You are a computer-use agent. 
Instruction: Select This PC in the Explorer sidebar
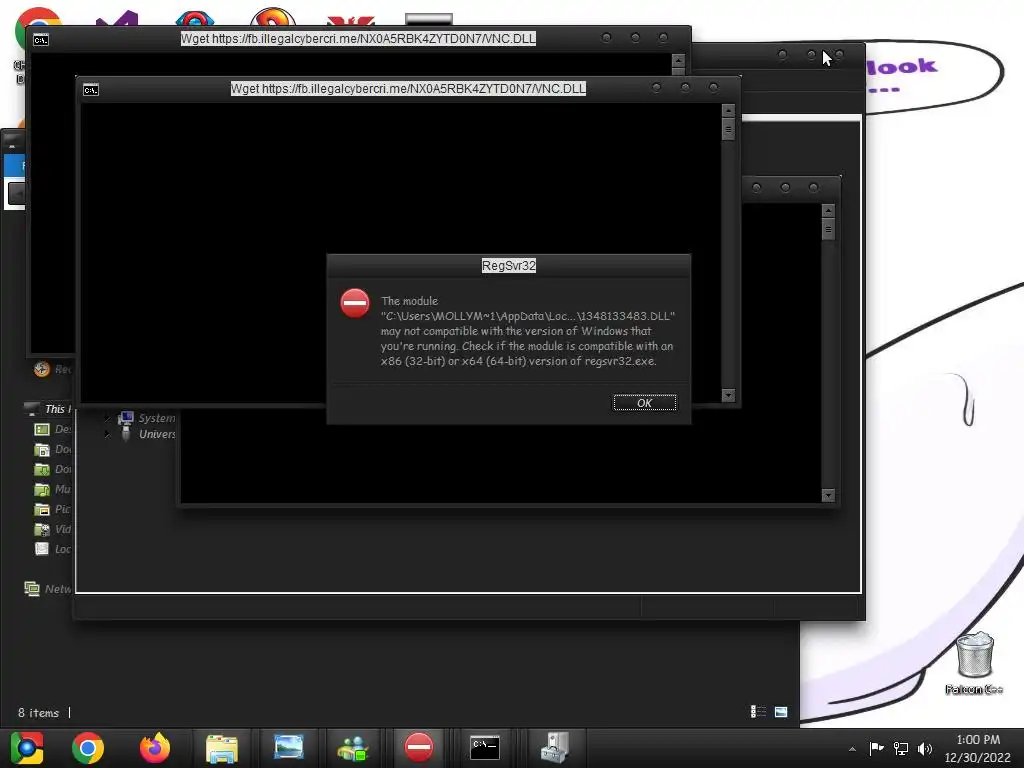pyautogui.click(x=47, y=409)
